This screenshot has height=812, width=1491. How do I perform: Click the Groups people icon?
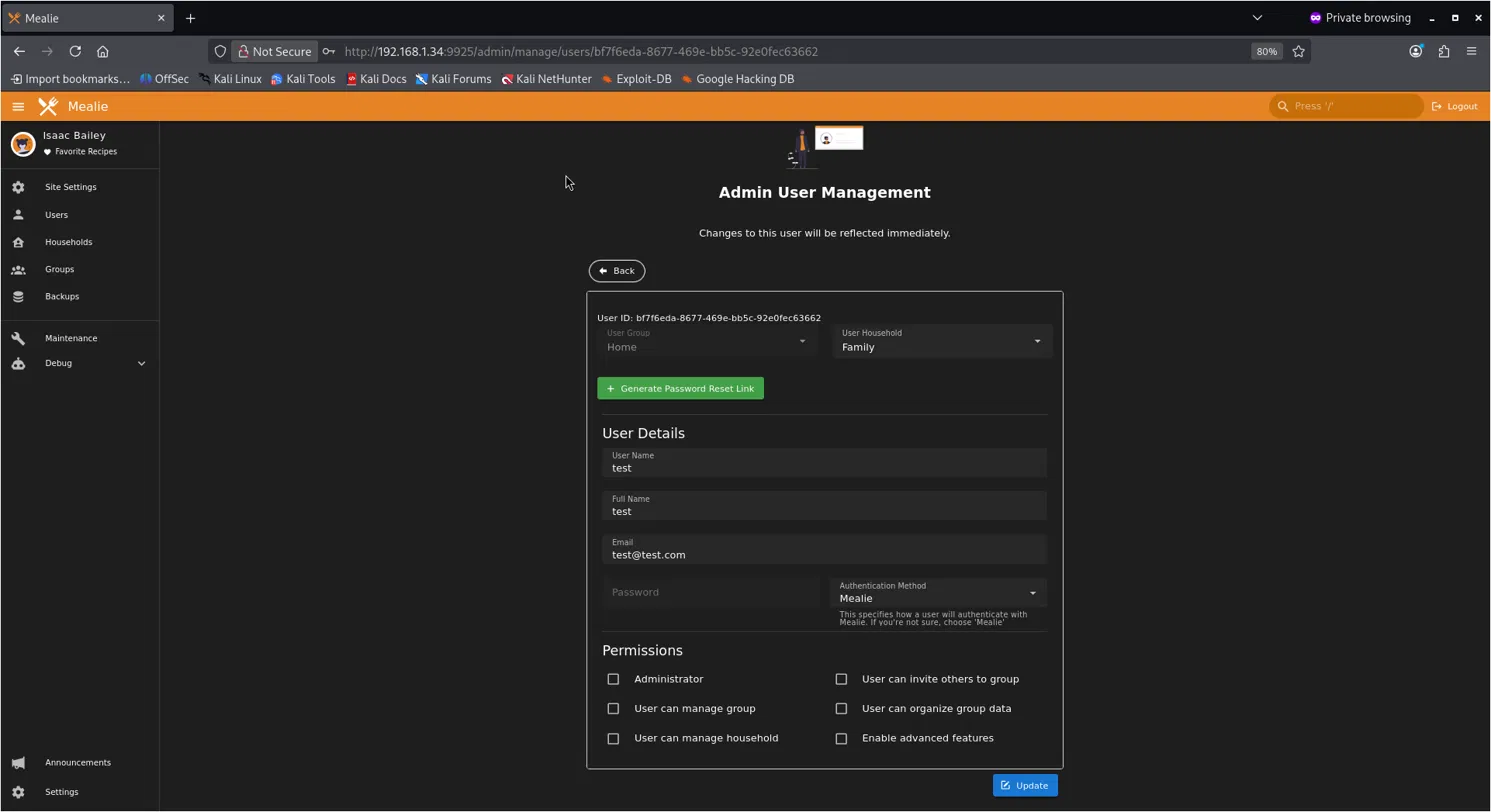[x=18, y=269]
